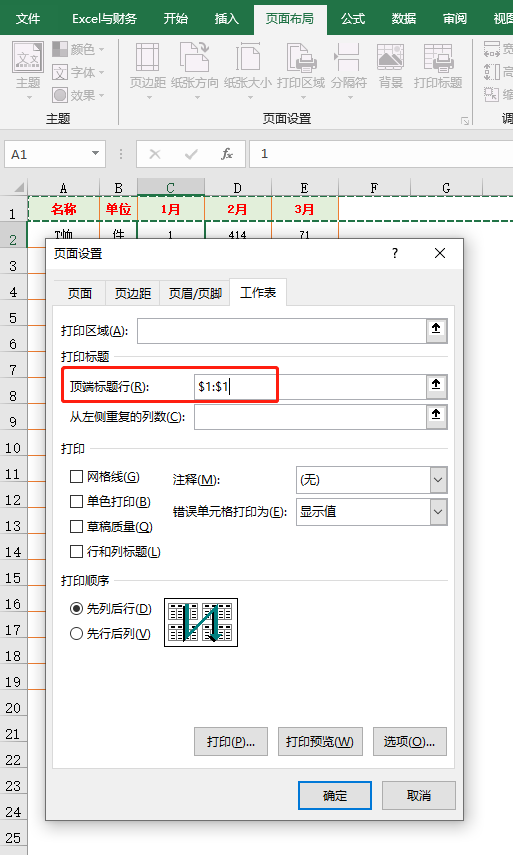513x855 pixels.
Task: Click the 3月 header cell
Action: click(305, 209)
